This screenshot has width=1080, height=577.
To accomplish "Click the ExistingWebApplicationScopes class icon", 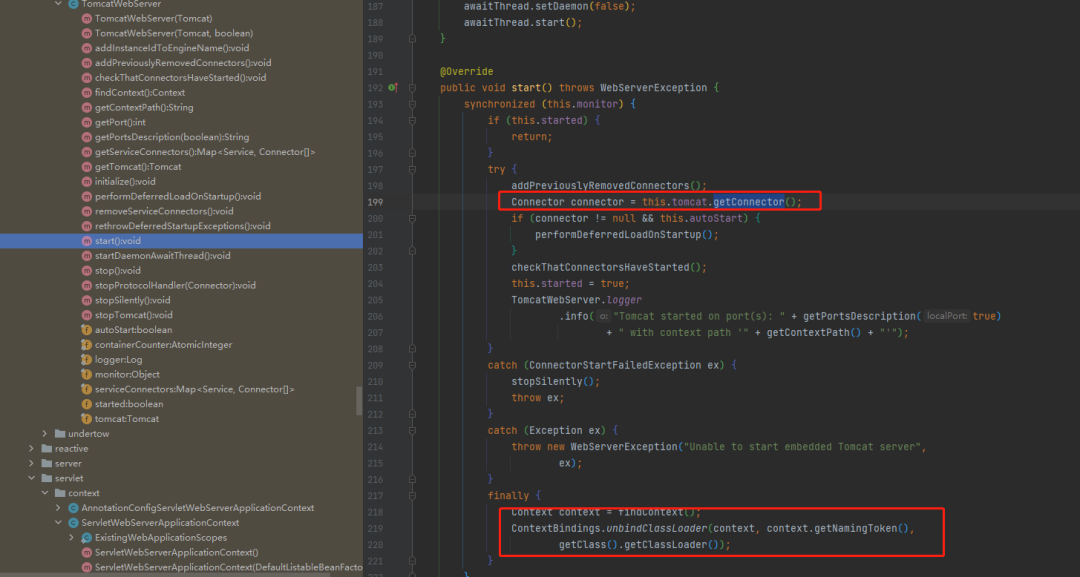I will pyautogui.click(x=84, y=537).
